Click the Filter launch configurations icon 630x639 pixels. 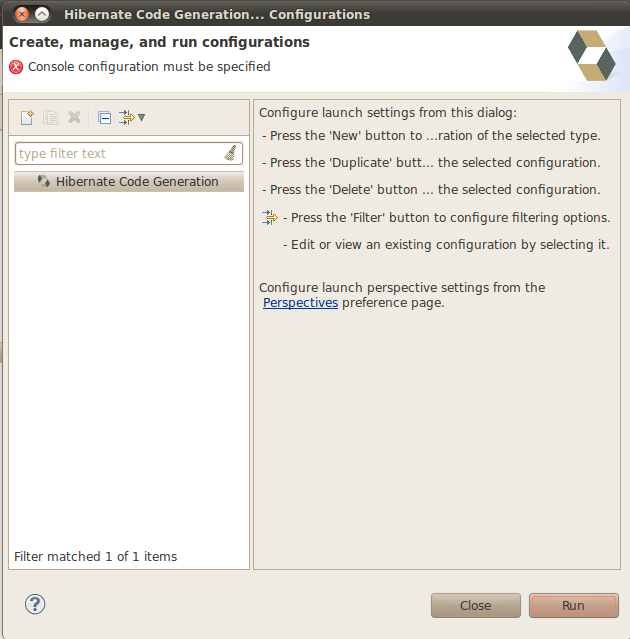[126, 117]
